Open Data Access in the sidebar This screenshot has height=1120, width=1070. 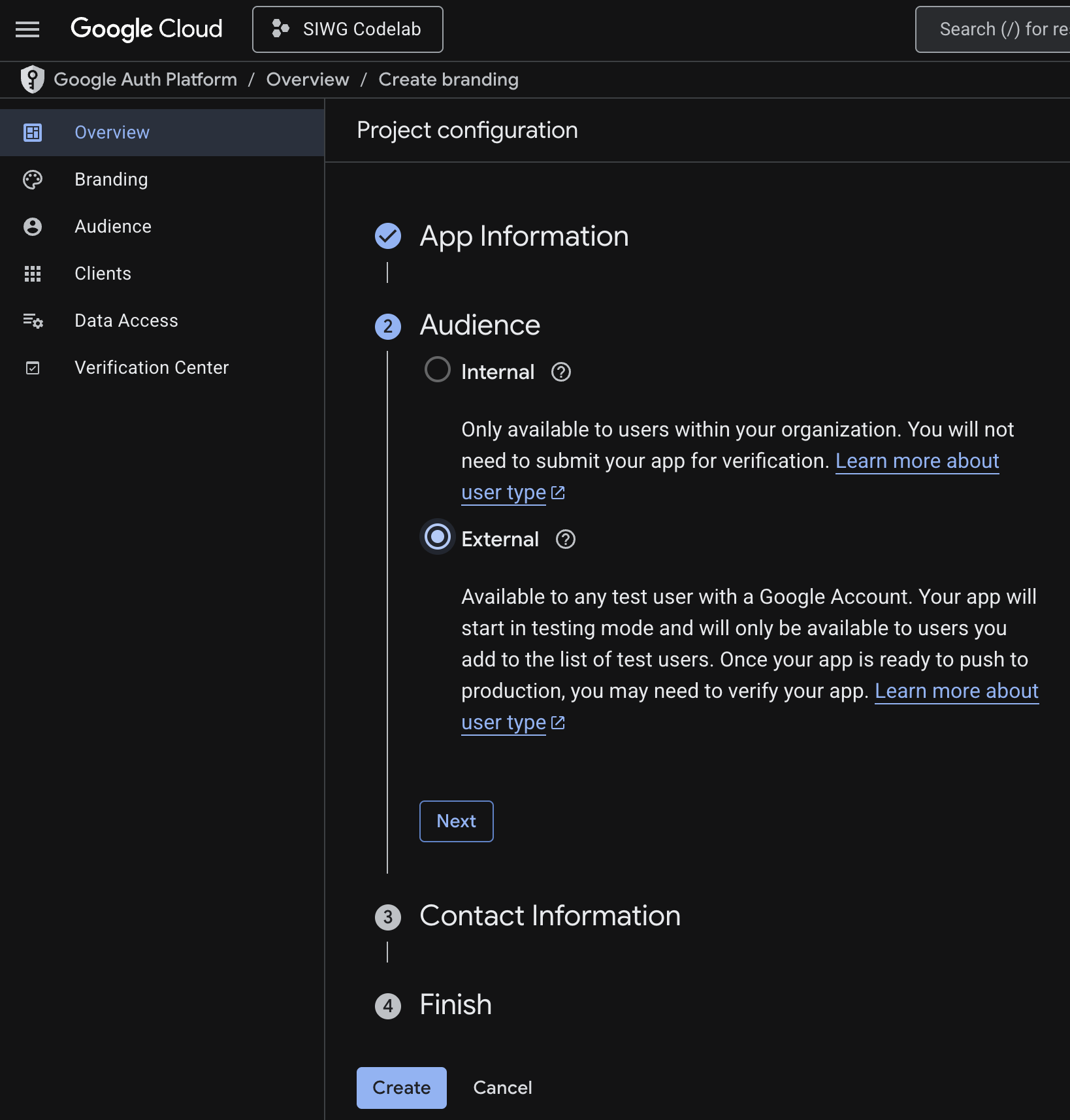[126, 321]
